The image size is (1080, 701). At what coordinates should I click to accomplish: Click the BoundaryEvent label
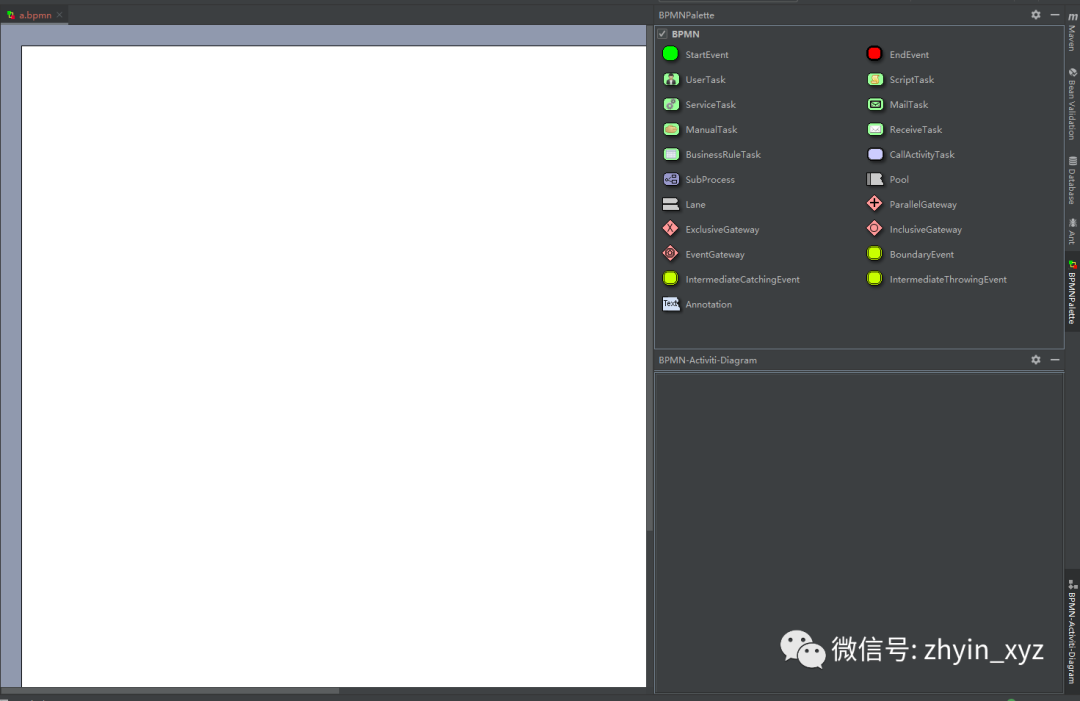(x=922, y=254)
